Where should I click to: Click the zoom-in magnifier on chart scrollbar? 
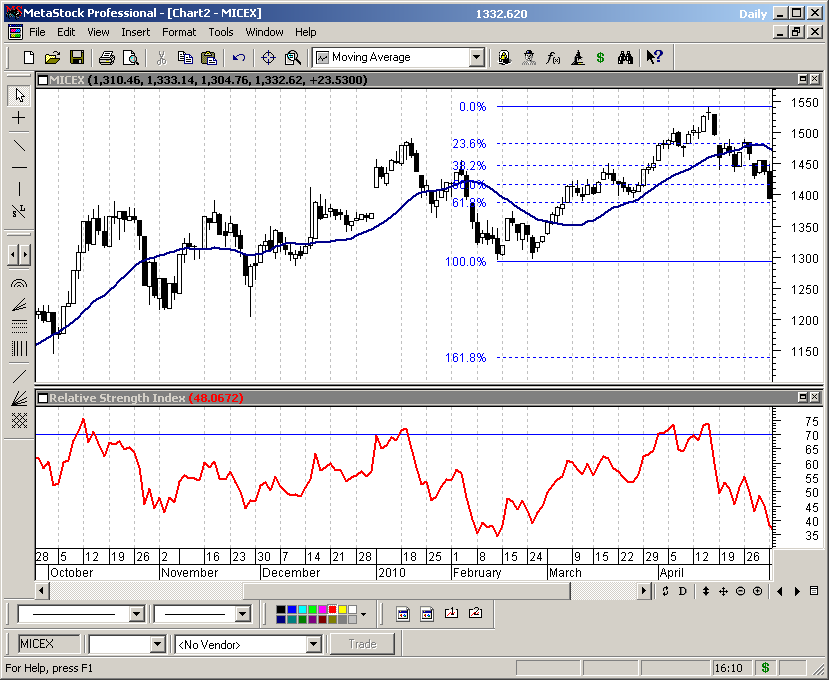point(757,591)
